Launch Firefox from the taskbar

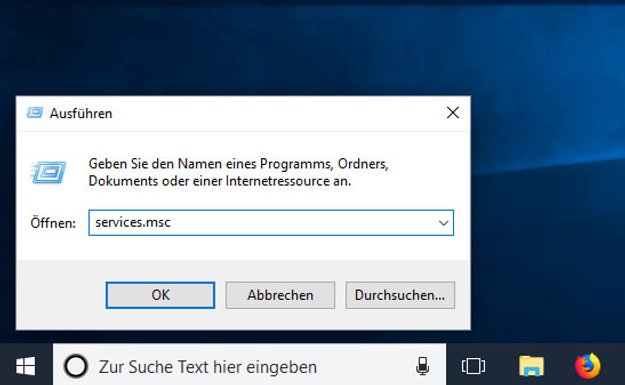point(588,365)
